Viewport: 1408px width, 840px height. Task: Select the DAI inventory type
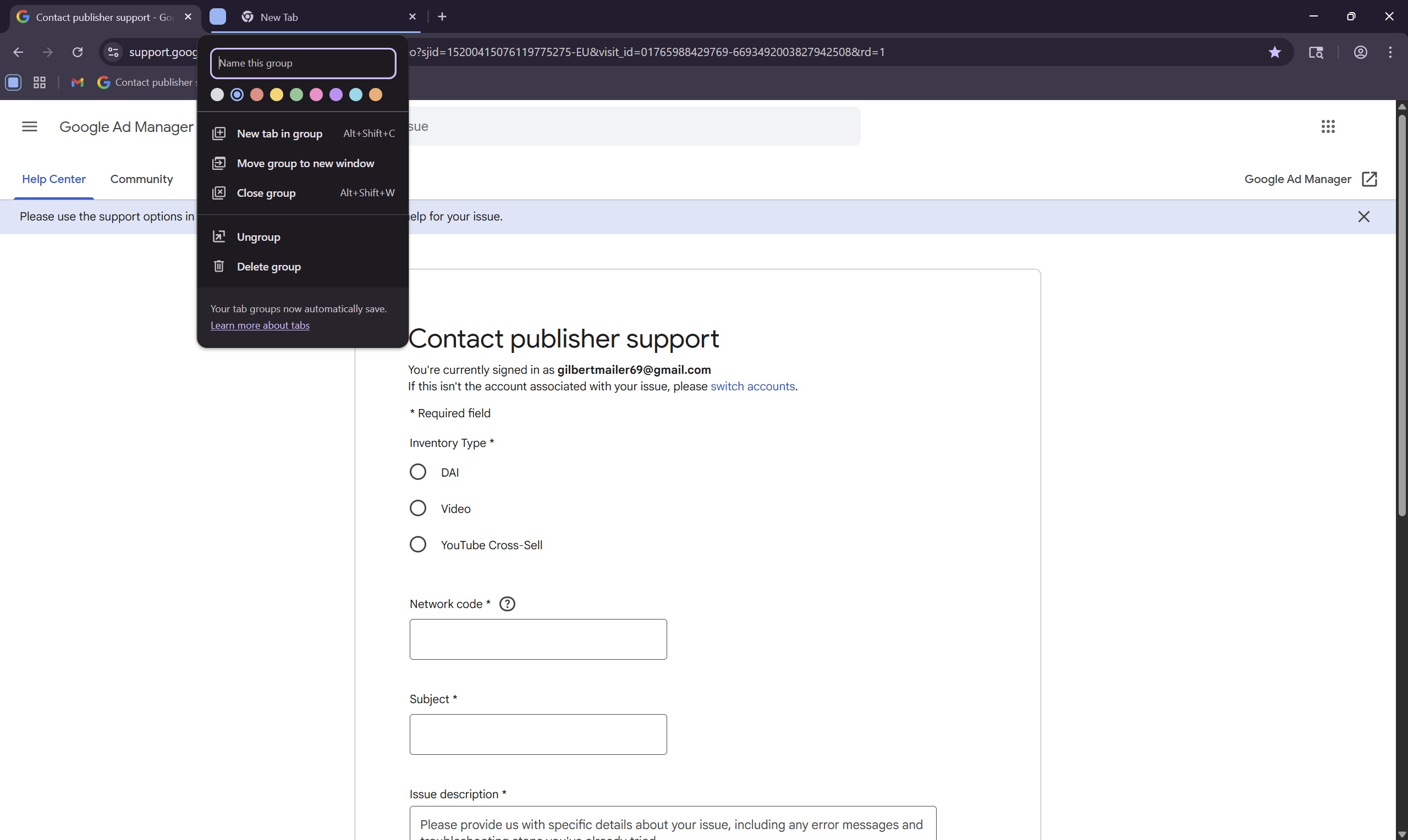click(x=418, y=472)
